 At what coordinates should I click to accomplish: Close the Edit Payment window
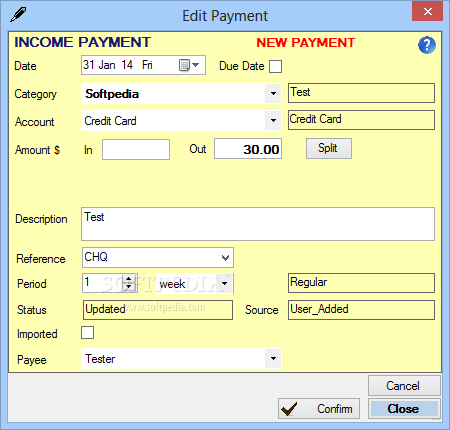427,12
